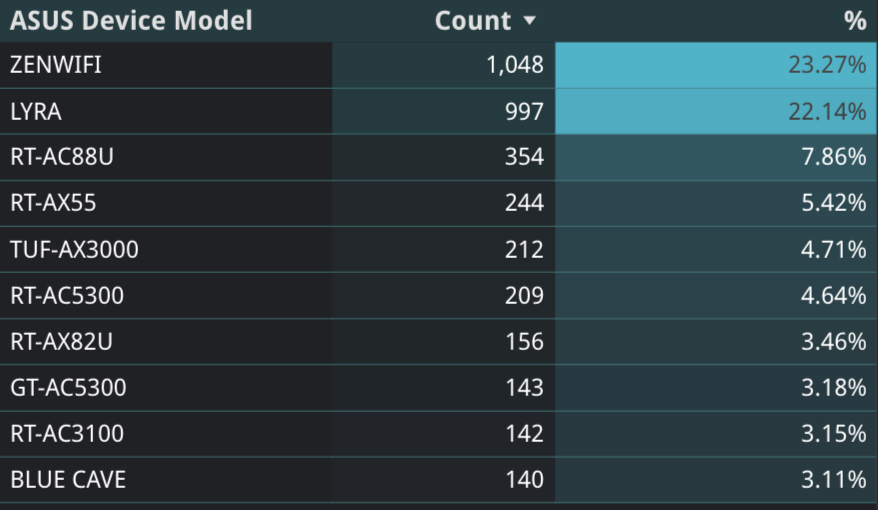Click the Count sort arrow icon

pyautogui.click(x=529, y=21)
